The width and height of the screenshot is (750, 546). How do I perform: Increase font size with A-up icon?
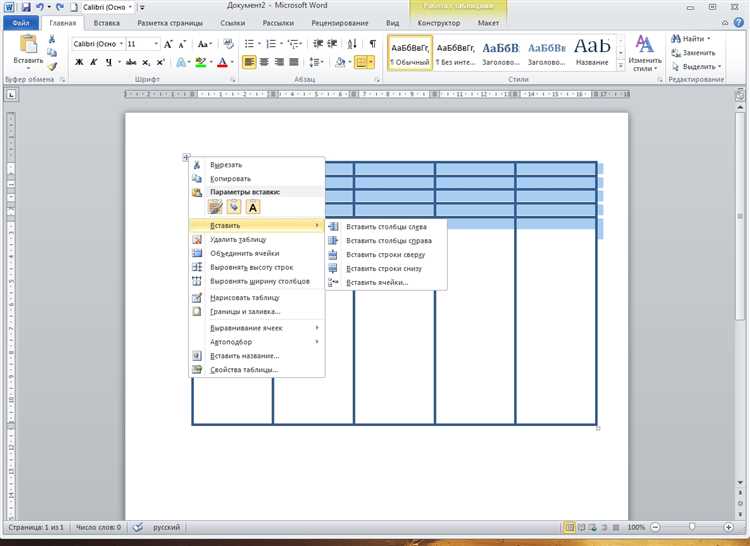(x=168, y=44)
